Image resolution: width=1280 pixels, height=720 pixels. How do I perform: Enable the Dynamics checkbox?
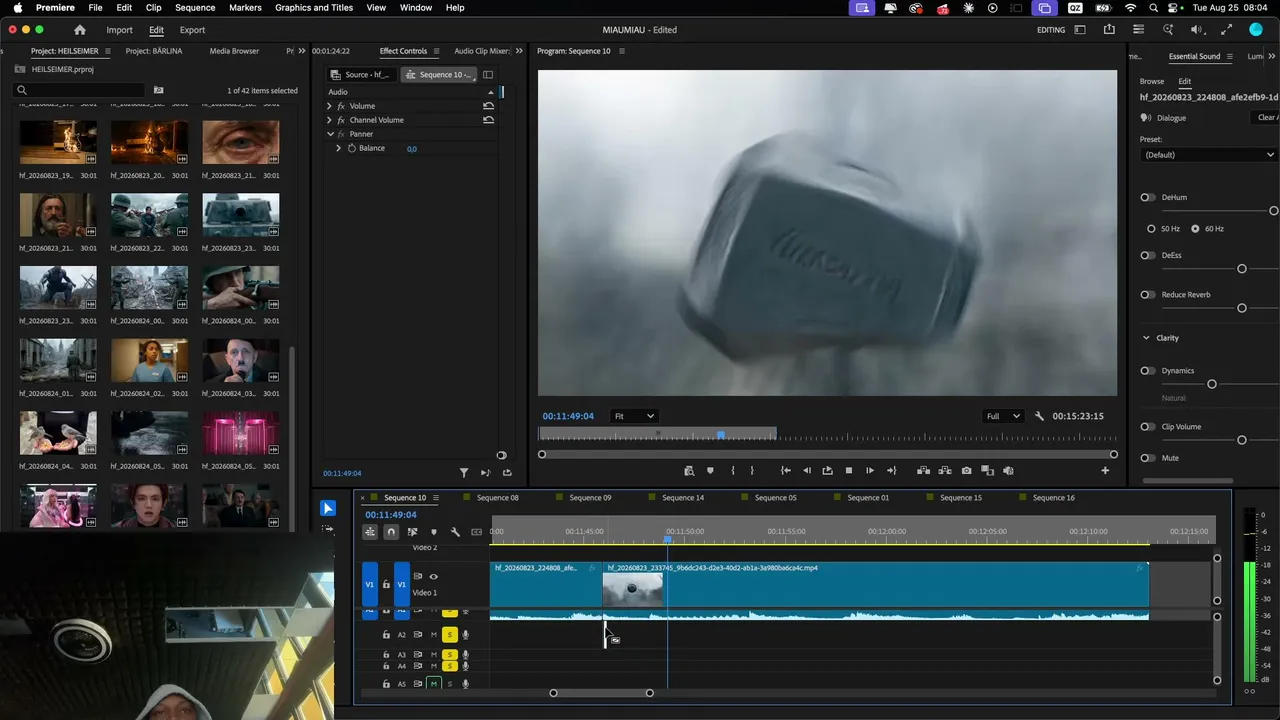[x=1148, y=371]
